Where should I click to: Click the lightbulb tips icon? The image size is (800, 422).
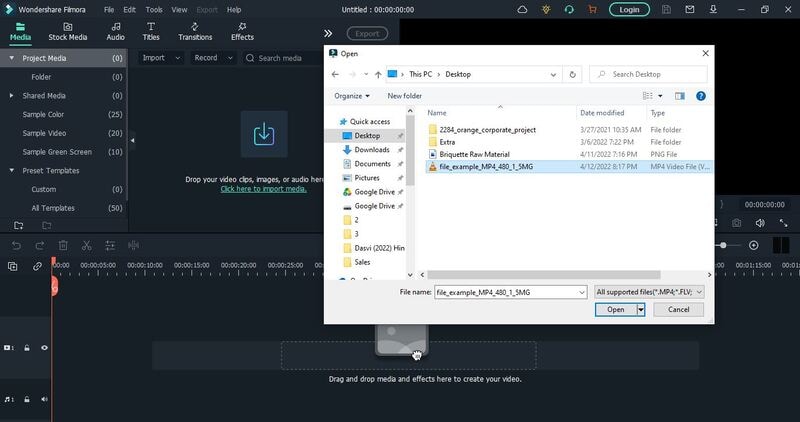(546, 9)
